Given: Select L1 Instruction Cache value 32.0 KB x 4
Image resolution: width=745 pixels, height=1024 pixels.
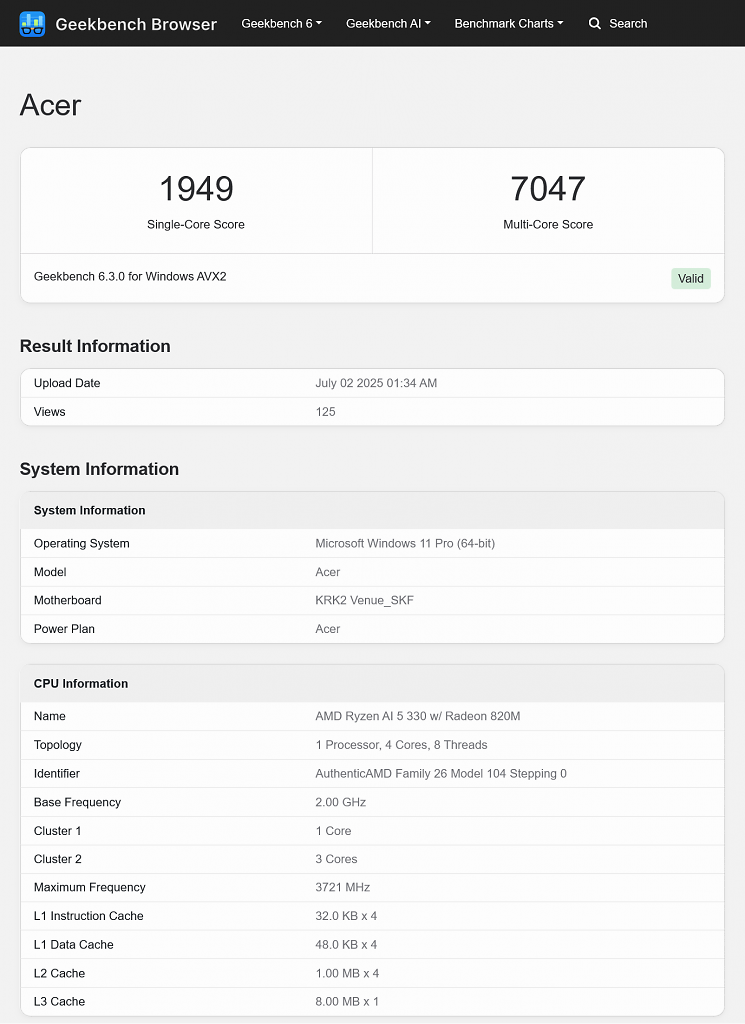Looking at the screenshot, I should click(x=346, y=916).
